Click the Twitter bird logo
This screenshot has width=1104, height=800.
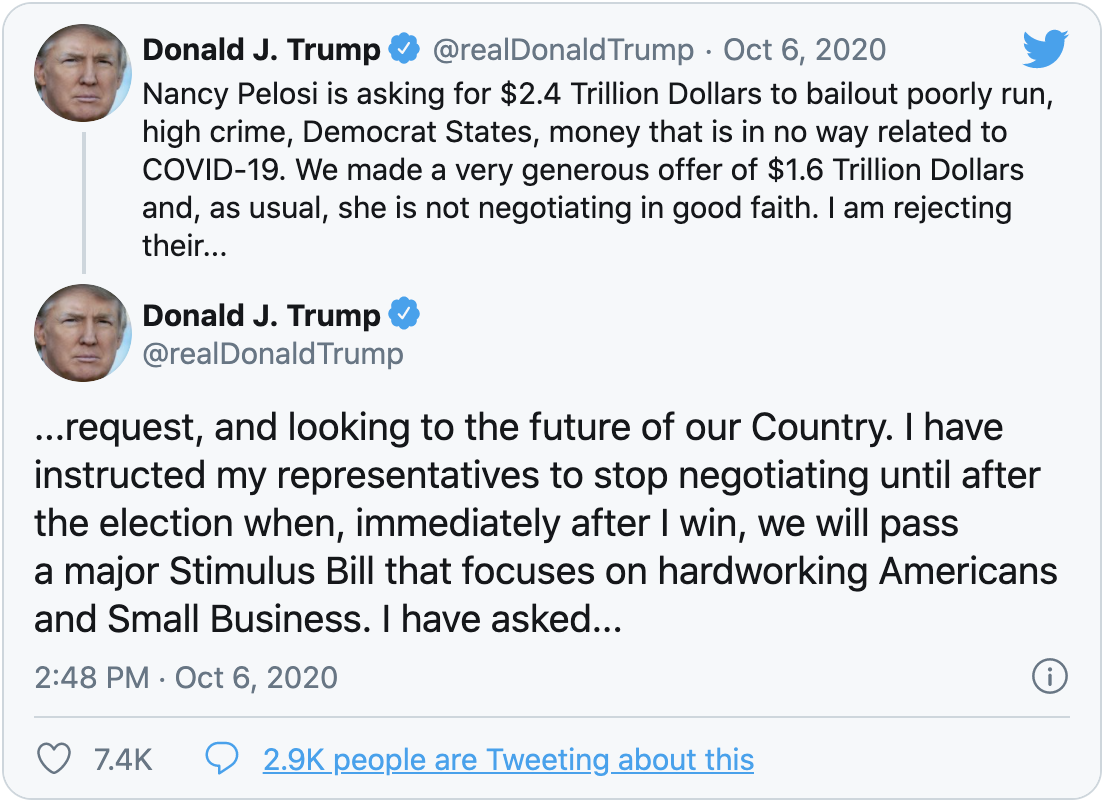coord(1045,49)
